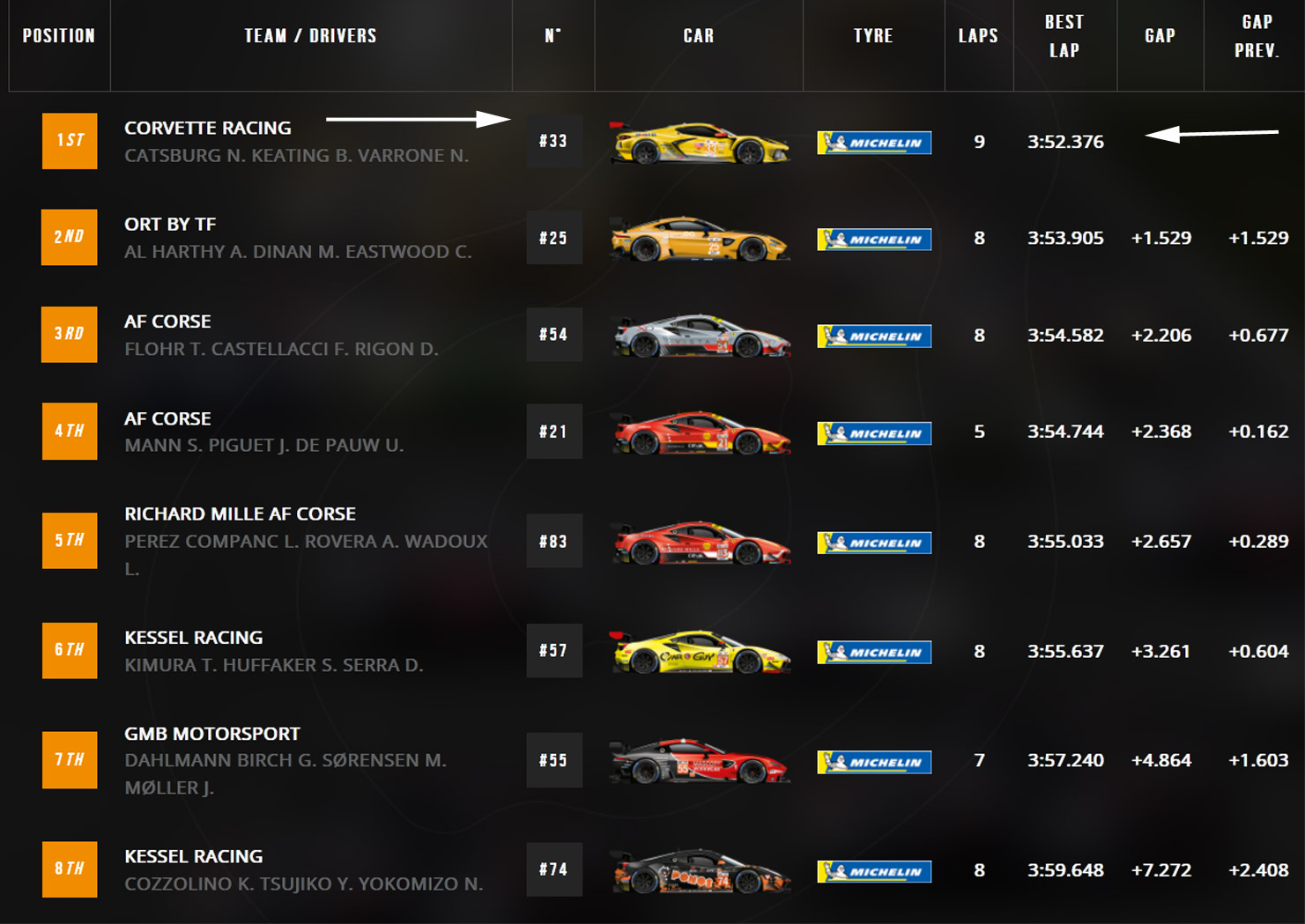This screenshot has height=924, width=1305.
Task: Click the ORT by TF #25 car image
Action: 699,239
